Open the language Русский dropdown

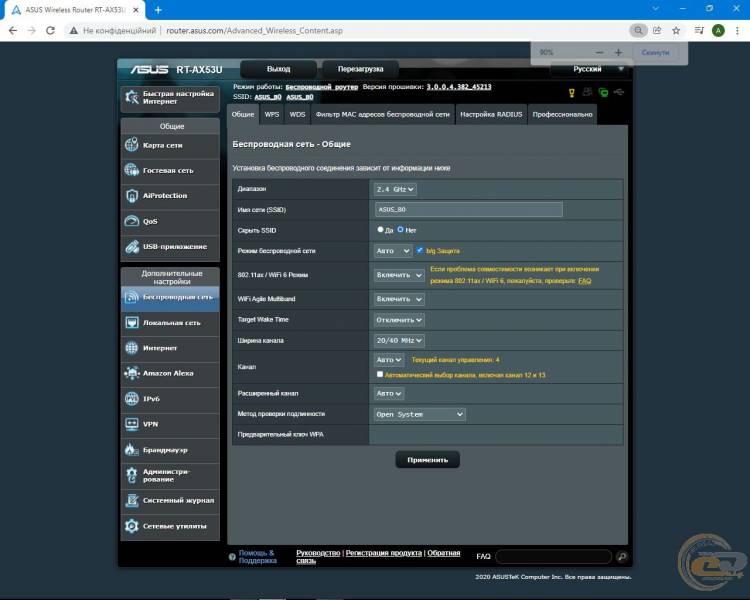(589, 69)
